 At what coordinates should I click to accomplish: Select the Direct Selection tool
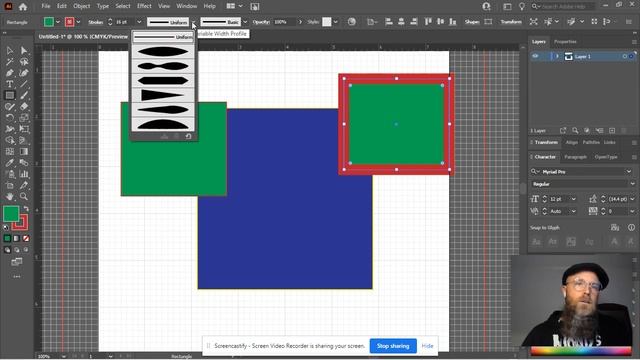coord(24,51)
